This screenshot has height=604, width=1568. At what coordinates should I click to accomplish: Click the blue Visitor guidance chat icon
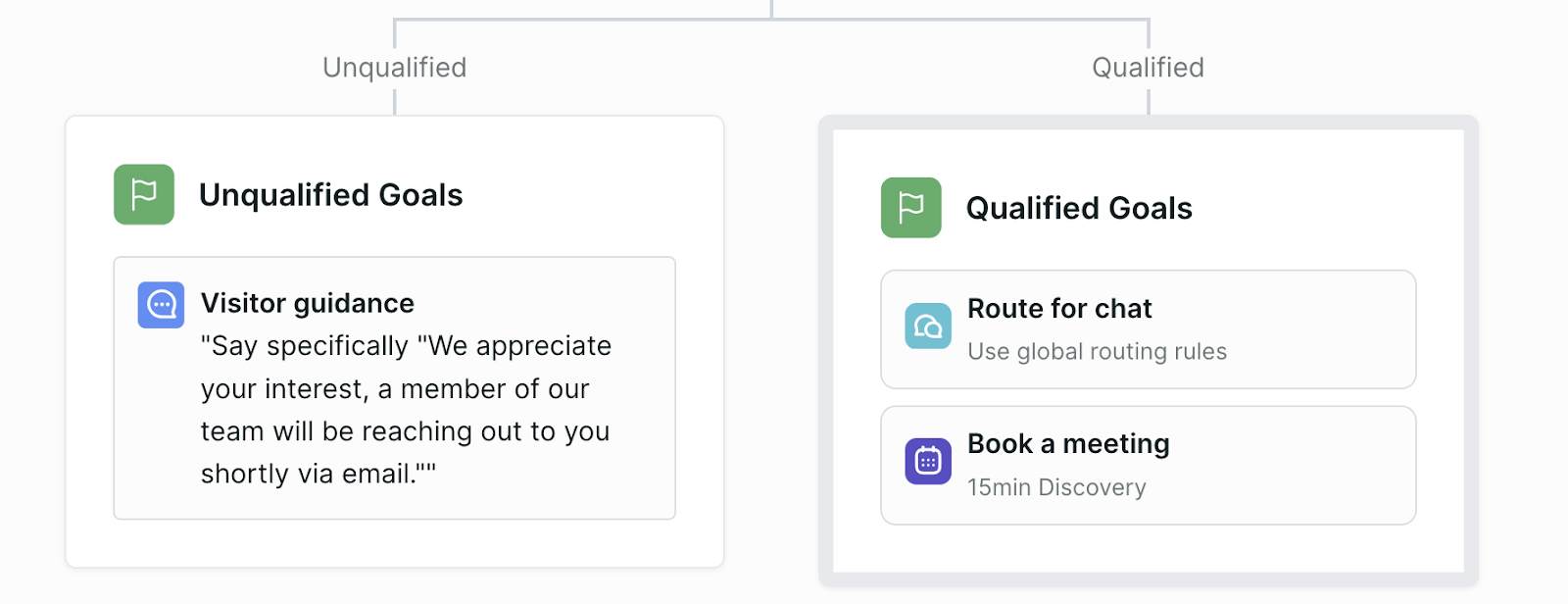tap(161, 305)
